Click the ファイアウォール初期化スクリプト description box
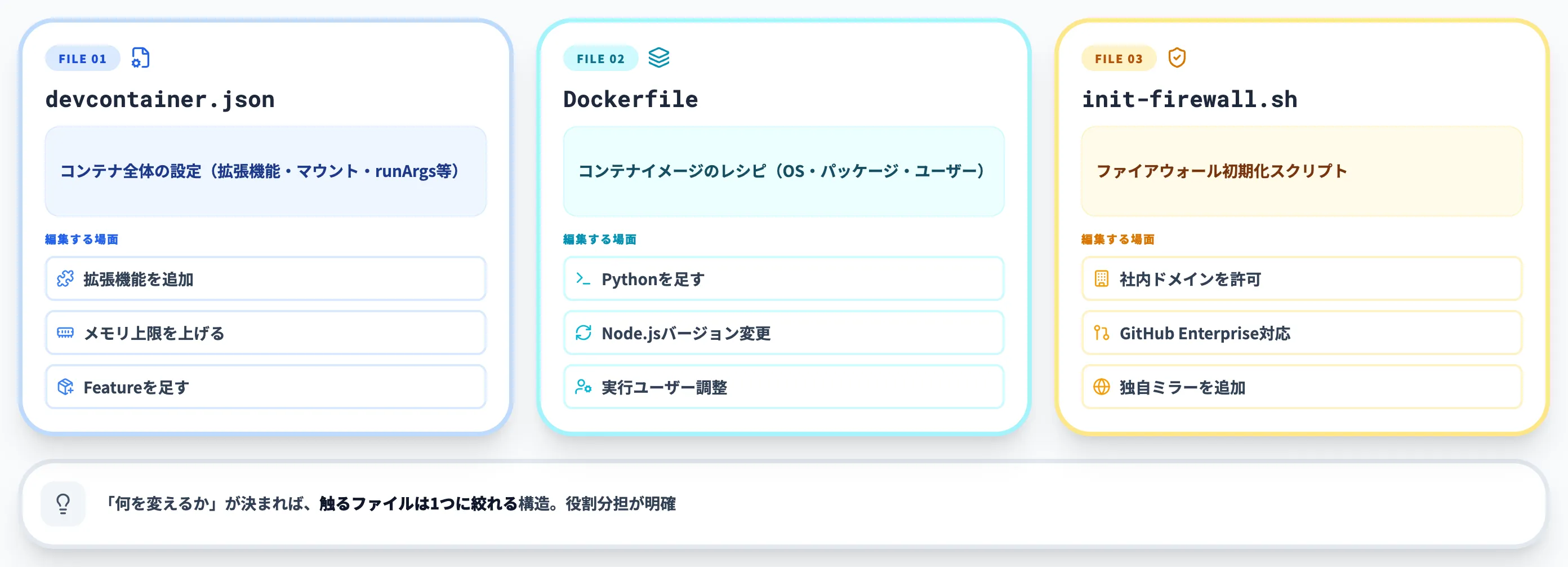This screenshot has width=1568, height=567. [x=1302, y=171]
